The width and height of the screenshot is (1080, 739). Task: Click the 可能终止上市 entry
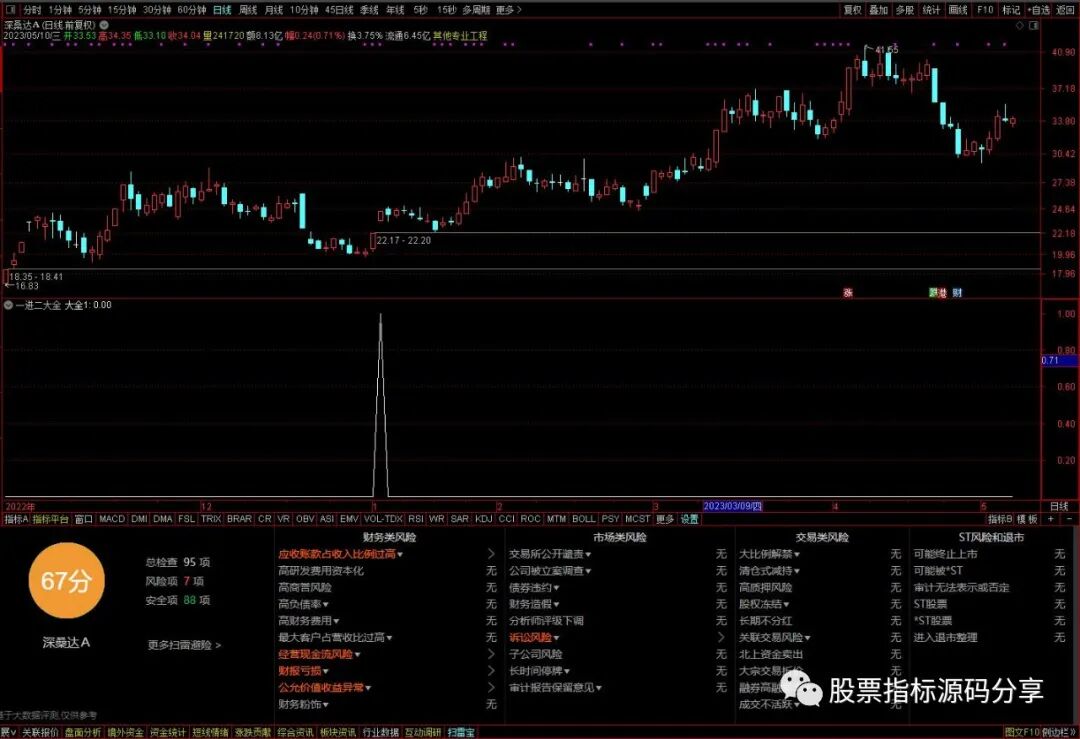tap(945, 554)
